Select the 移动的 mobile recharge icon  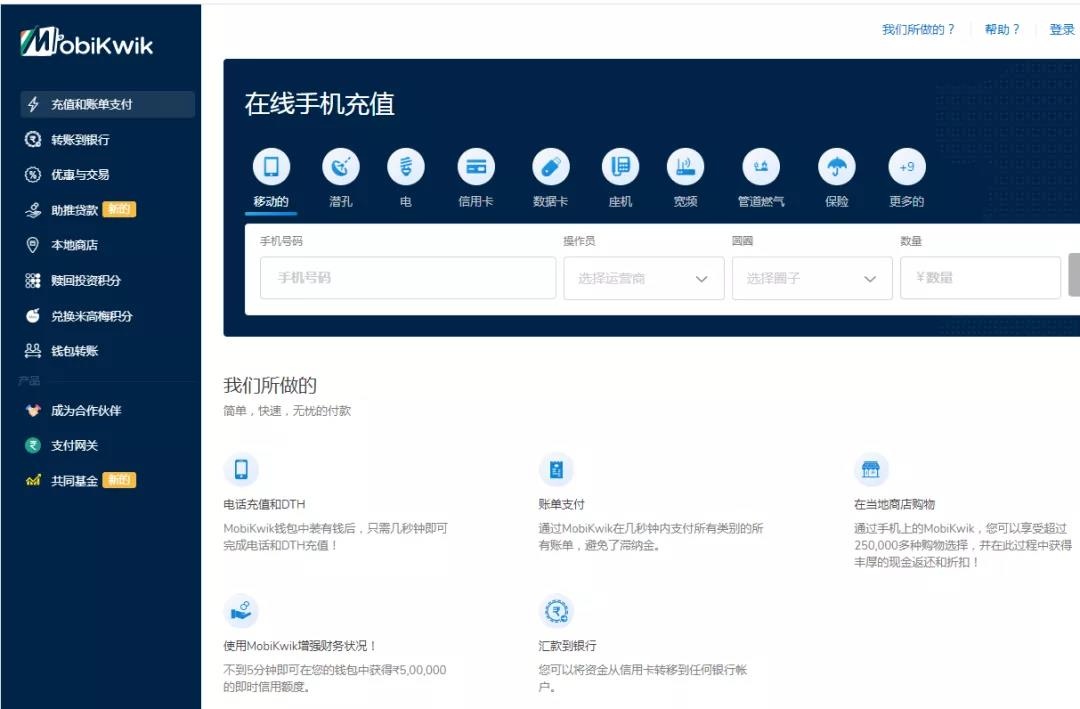click(x=271, y=167)
